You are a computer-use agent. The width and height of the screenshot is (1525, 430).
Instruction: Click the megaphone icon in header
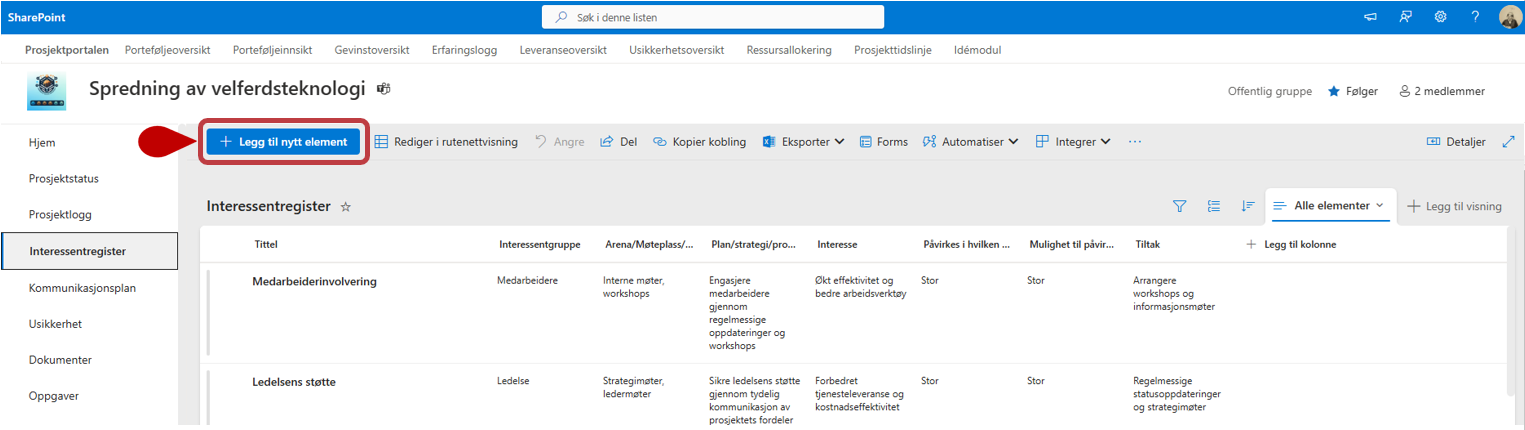[x=1370, y=17]
